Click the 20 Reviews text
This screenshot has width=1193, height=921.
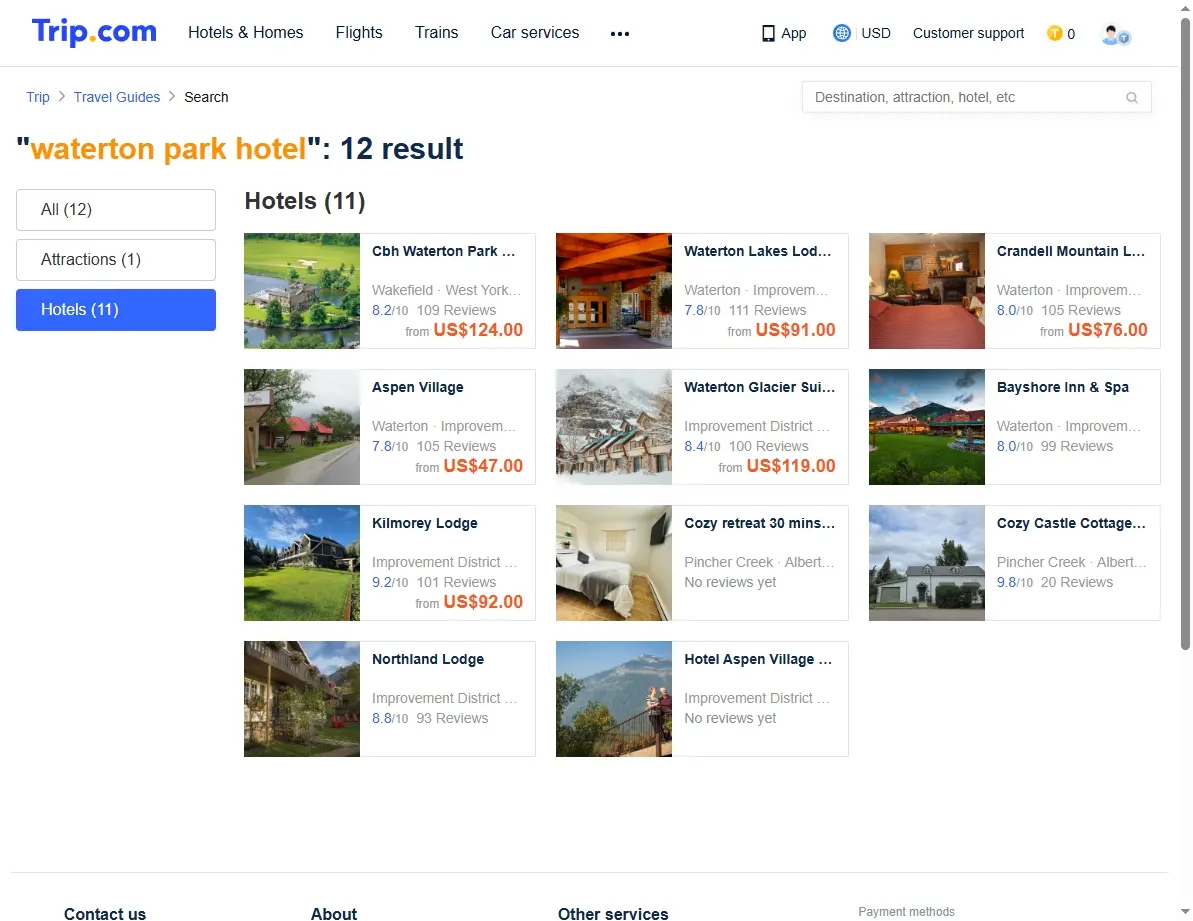(x=1077, y=583)
